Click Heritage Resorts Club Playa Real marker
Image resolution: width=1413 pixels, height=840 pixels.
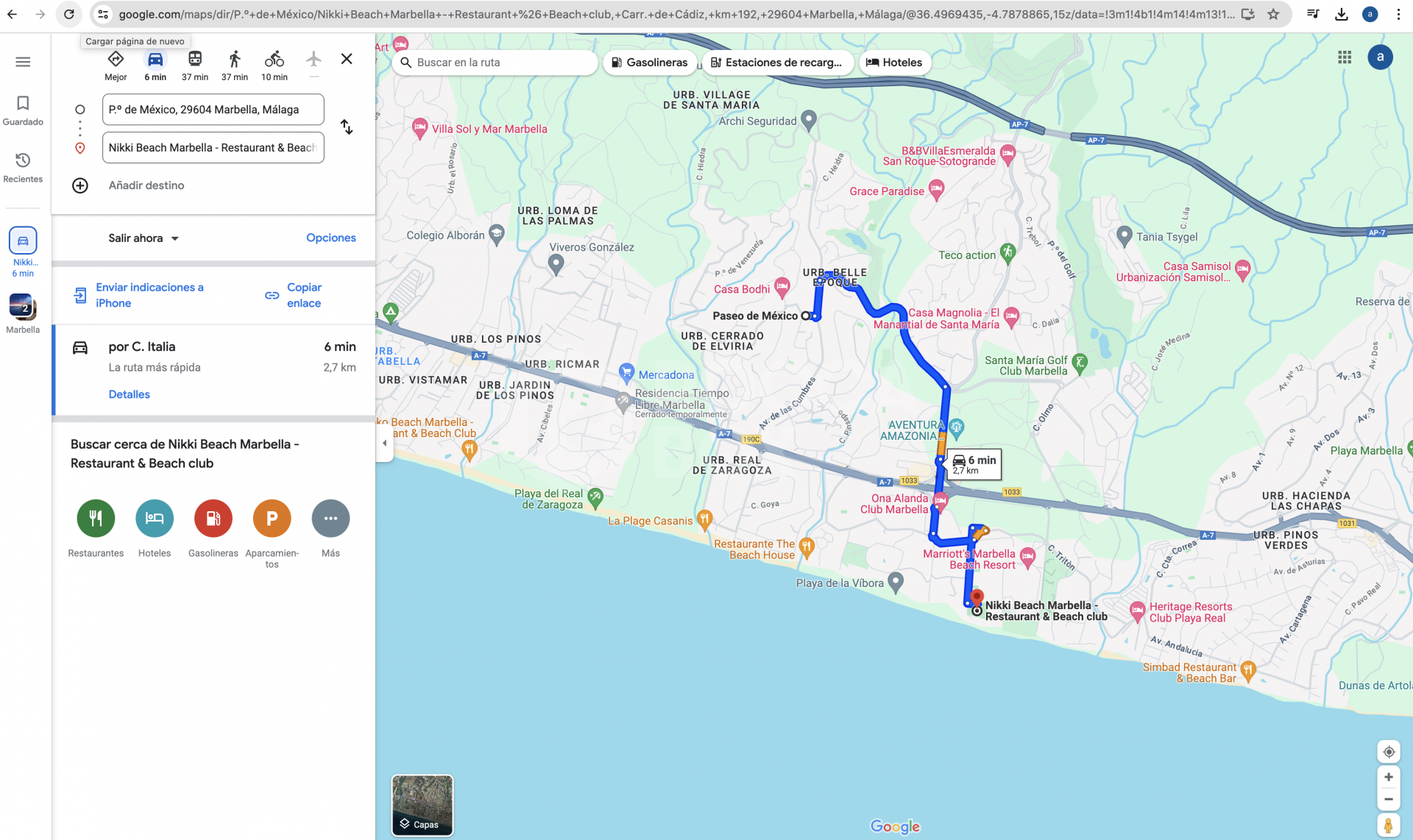[x=1138, y=610]
